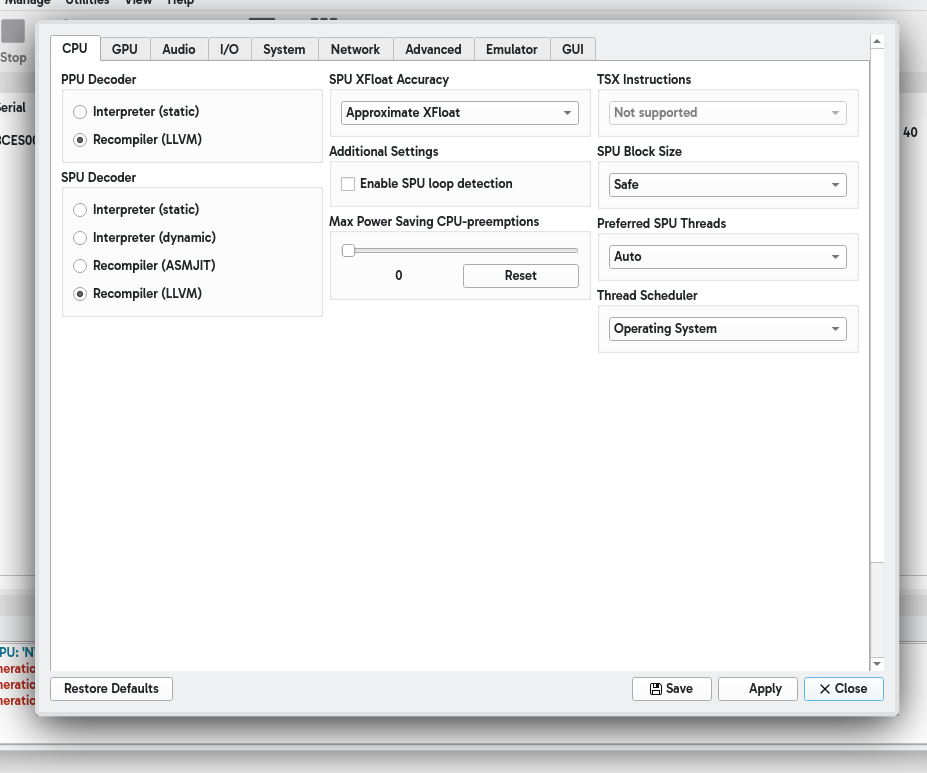Click the Restore Defaults button
Image resolution: width=927 pixels, height=773 pixels.
(111, 689)
